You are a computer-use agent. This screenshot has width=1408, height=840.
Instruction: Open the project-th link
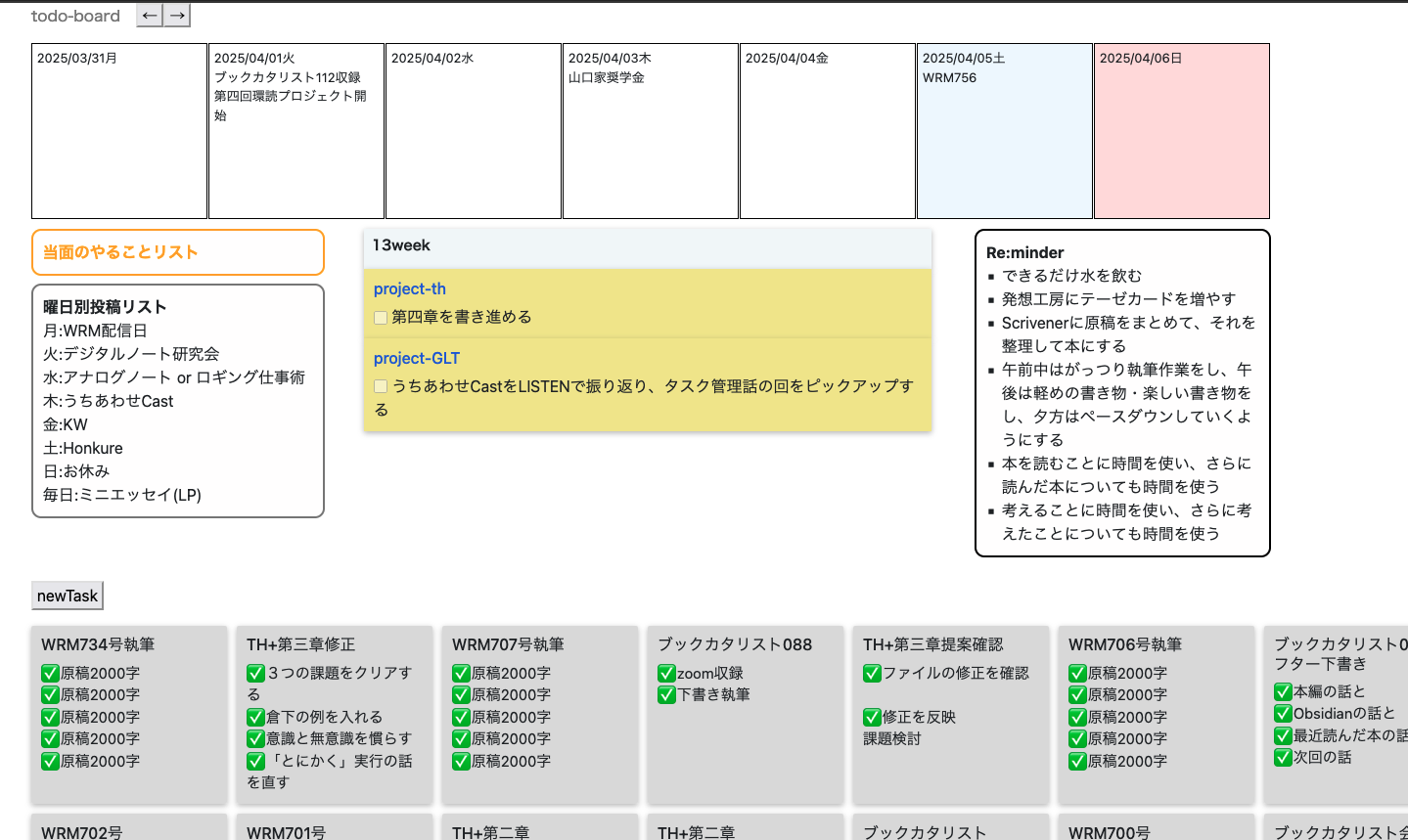click(410, 288)
